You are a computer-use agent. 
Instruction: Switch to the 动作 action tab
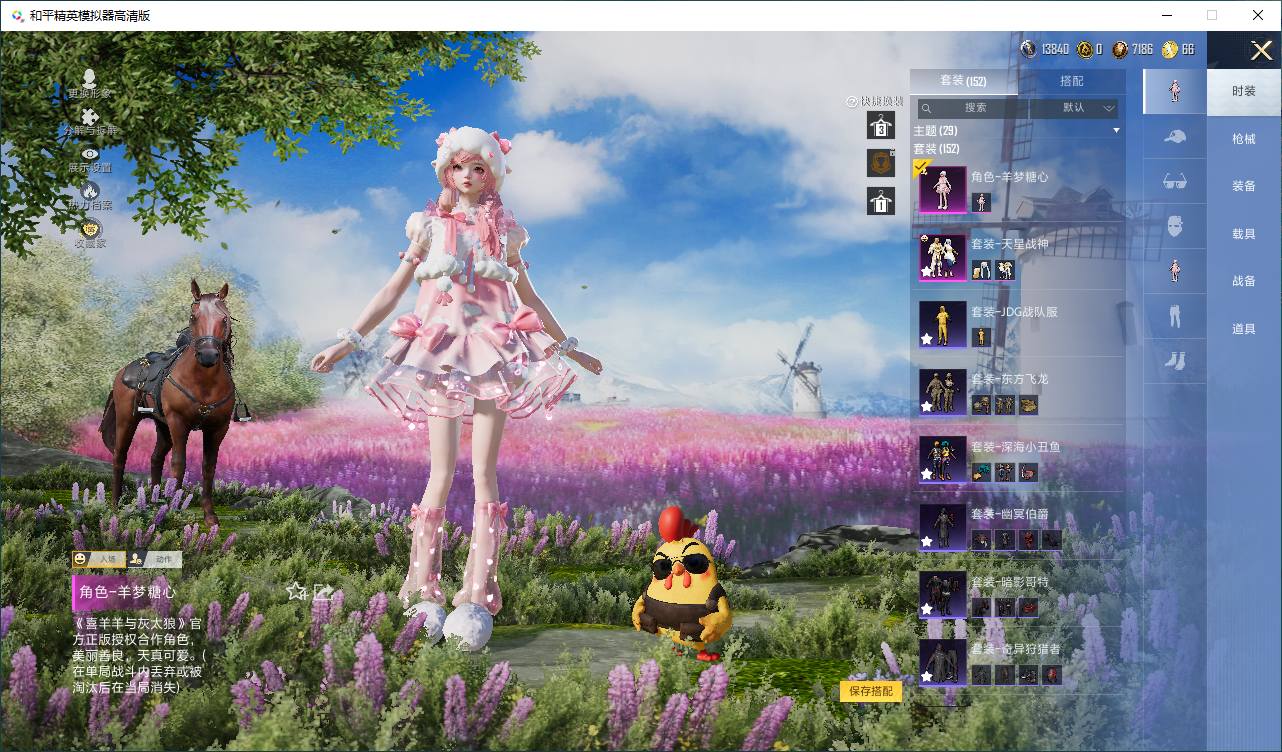pyautogui.click(x=154, y=559)
